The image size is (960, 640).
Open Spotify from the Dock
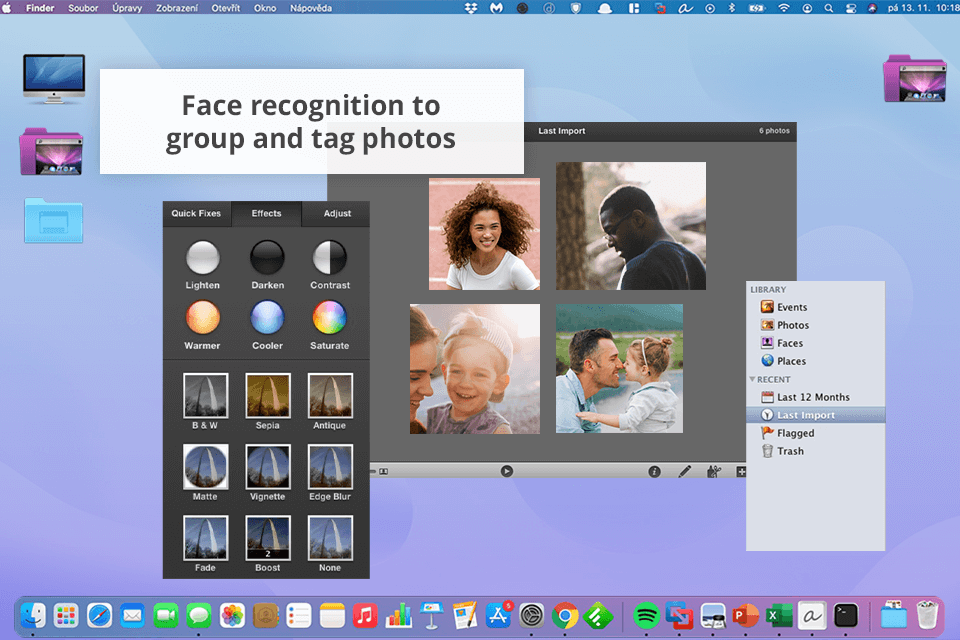pos(646,616)
